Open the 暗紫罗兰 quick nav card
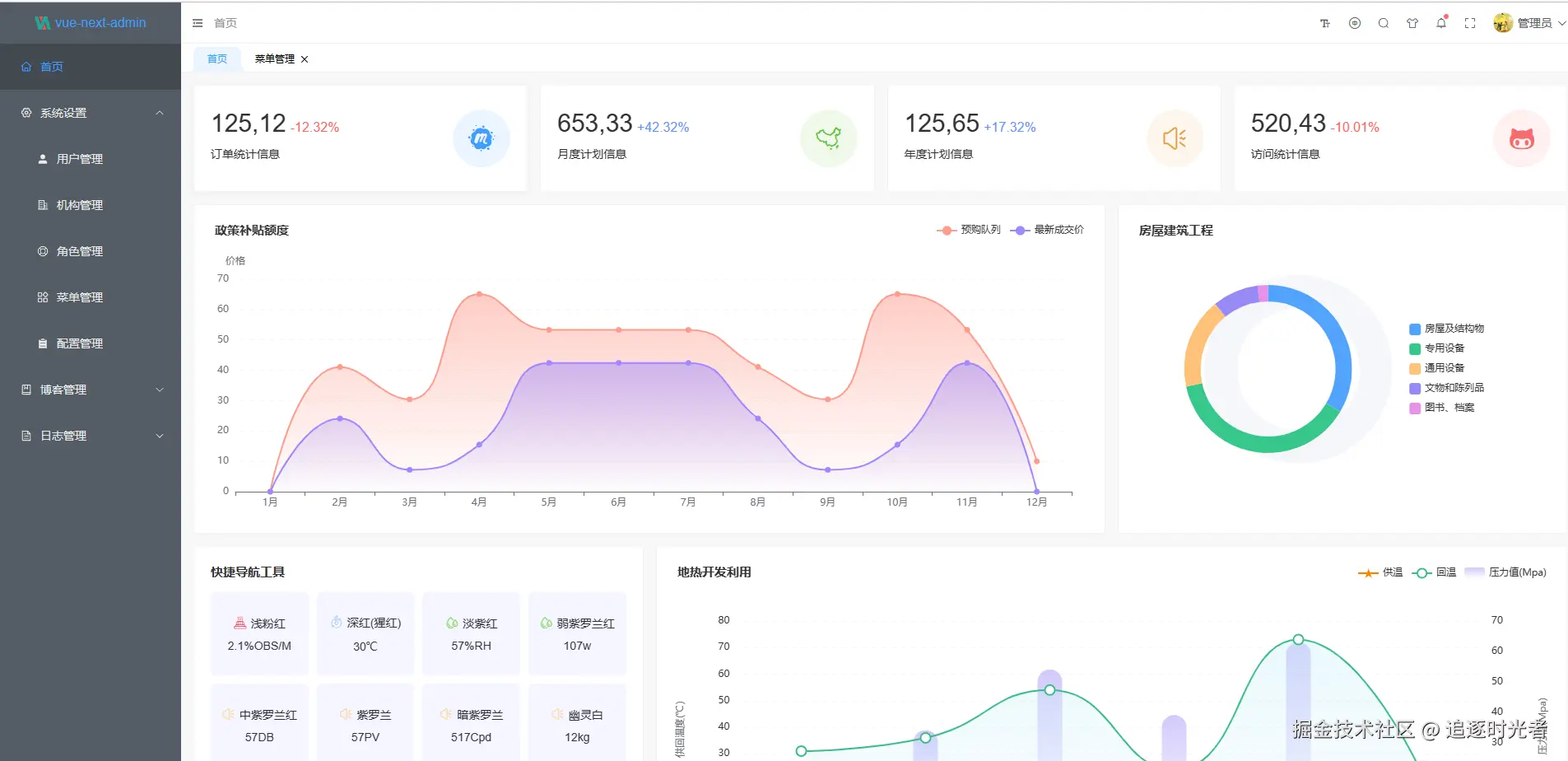The image size is (1568, 761). [471, 723]
